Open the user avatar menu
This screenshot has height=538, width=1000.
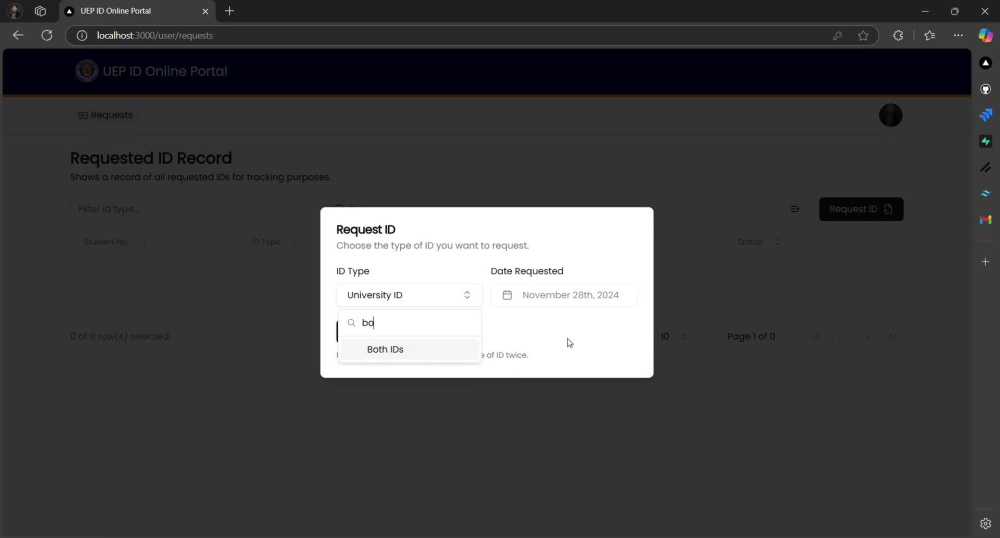pyautogui.click(x=890, y=115)
